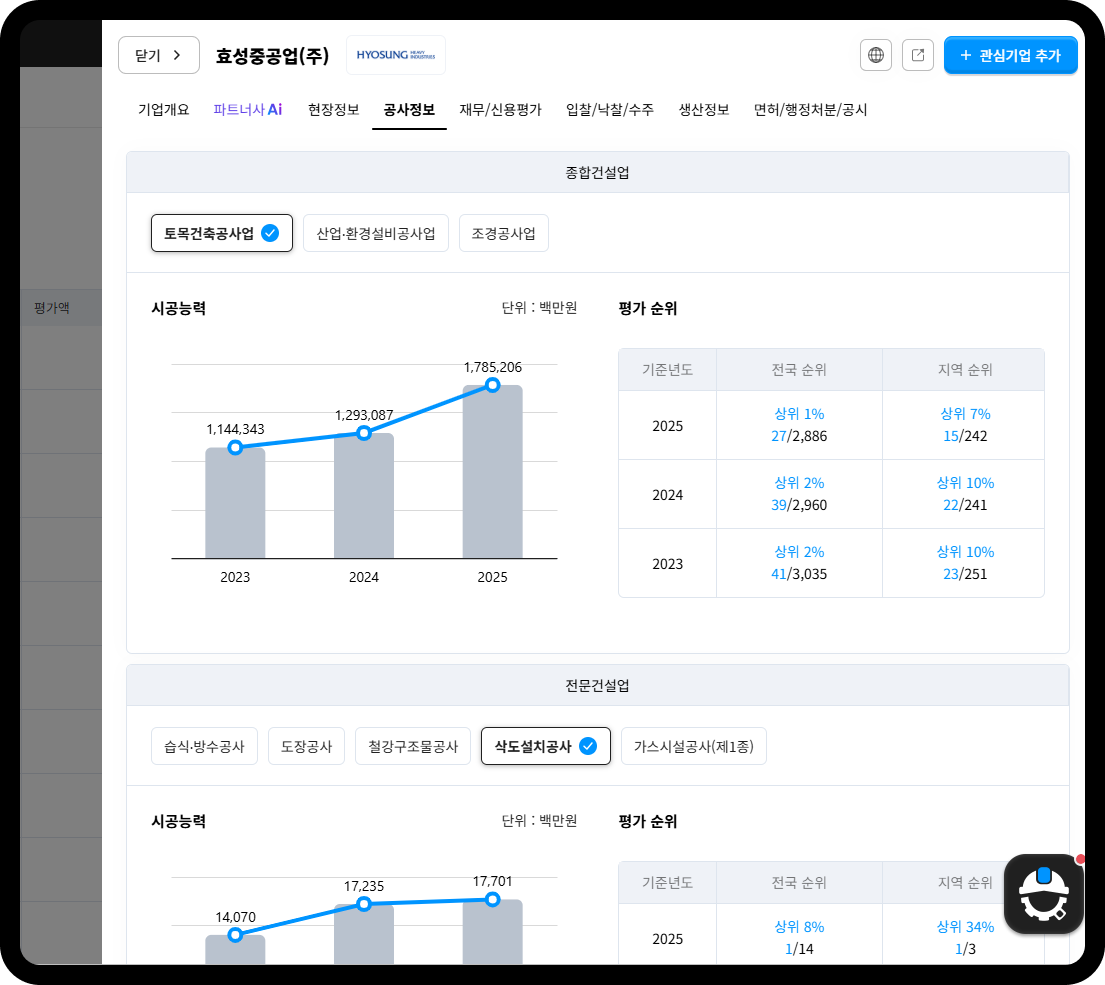Open the 생산정보 tab
Viewport: 1105px width, 985px height.
coord(703,110)
